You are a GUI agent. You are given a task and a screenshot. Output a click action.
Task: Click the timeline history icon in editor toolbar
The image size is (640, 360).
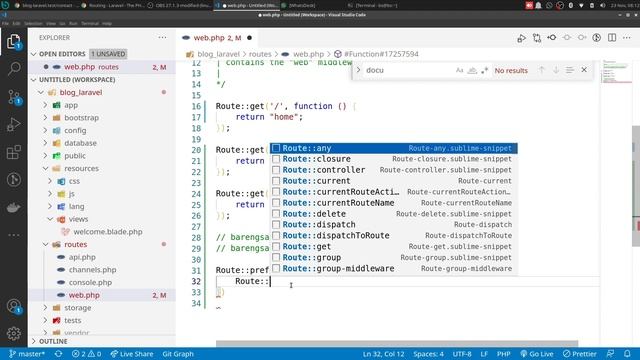[596, 38]
